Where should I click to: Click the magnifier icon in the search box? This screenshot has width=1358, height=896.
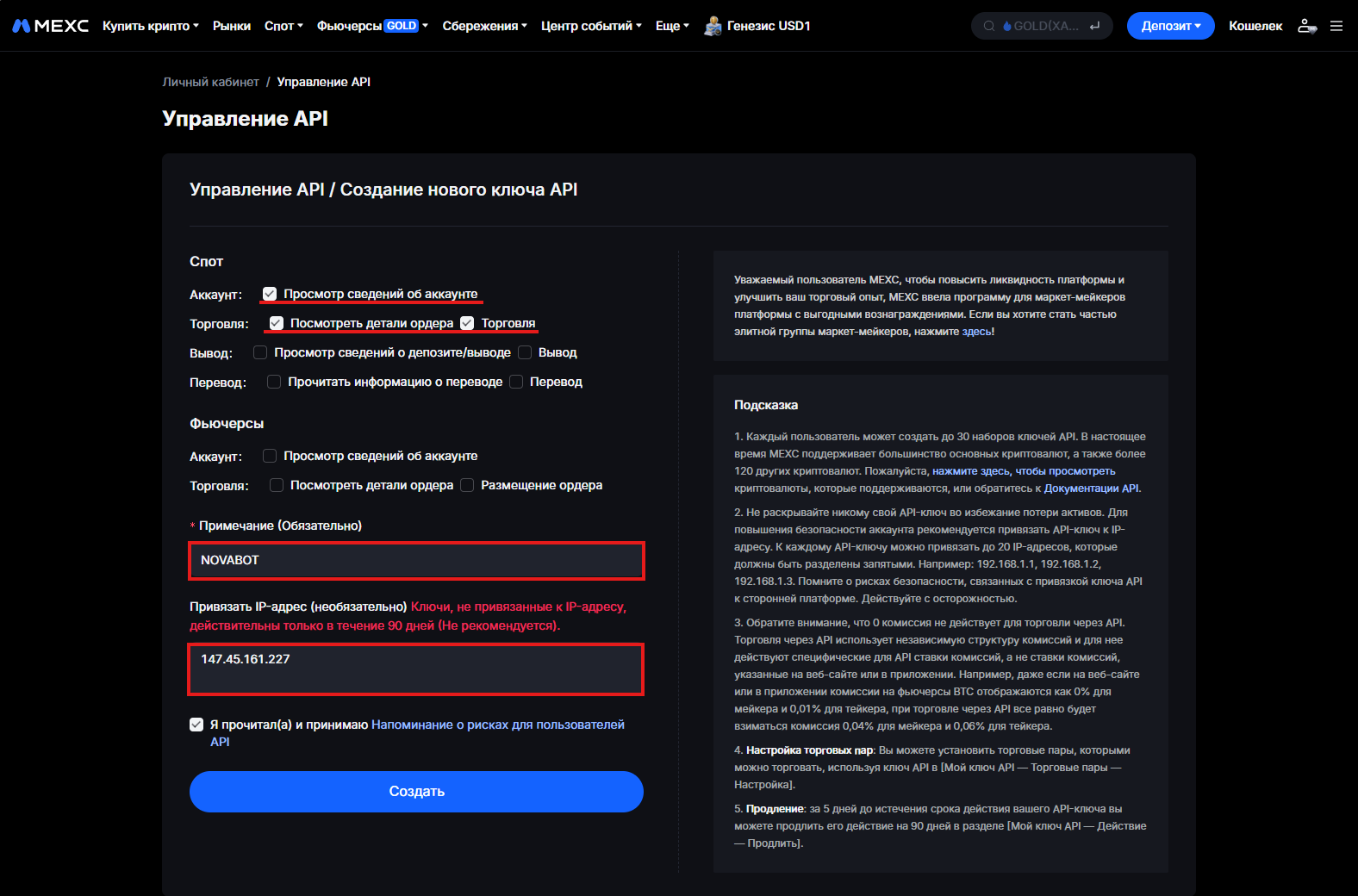989,26
